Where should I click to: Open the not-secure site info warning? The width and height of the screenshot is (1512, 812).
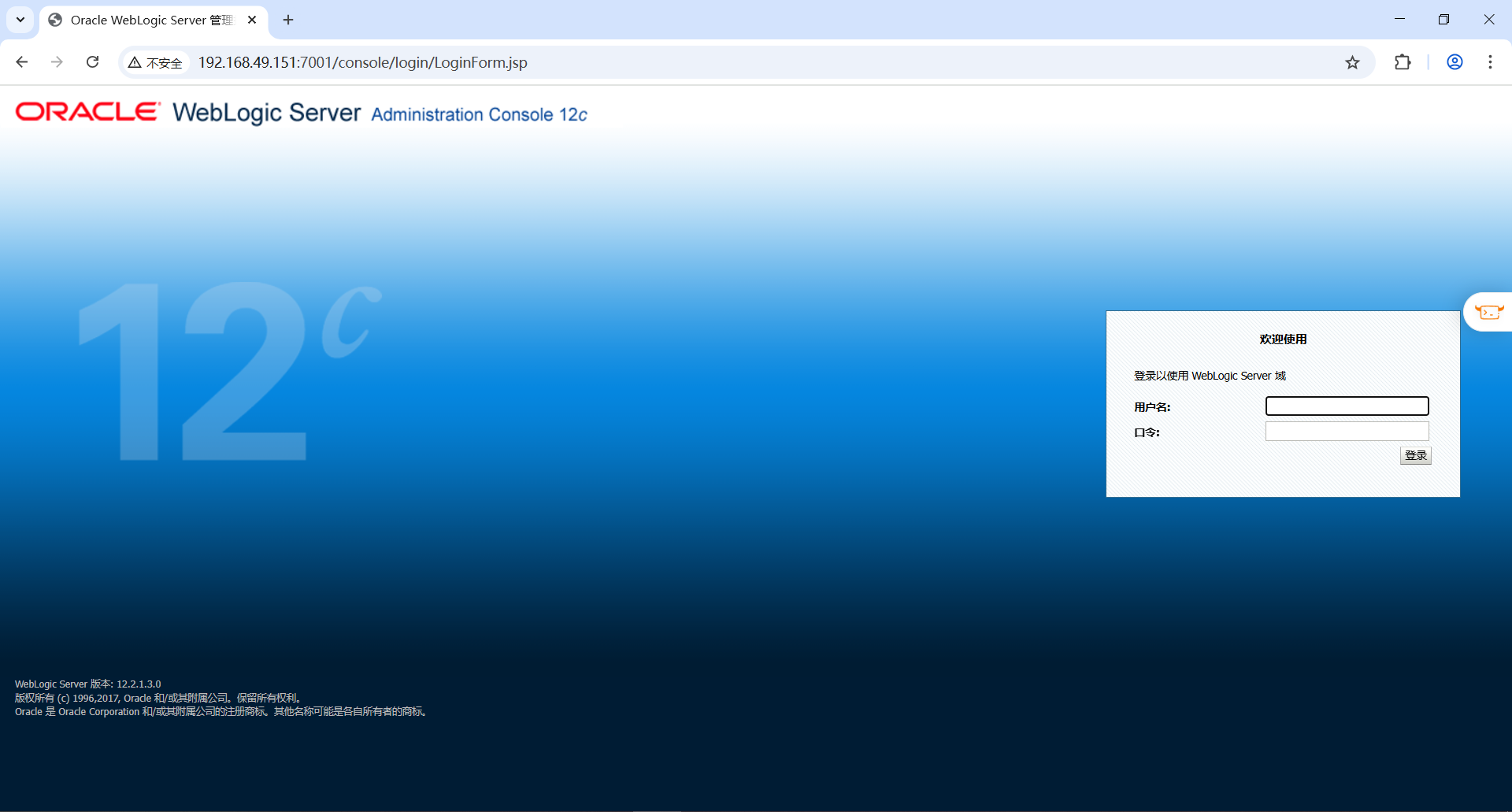156,62
